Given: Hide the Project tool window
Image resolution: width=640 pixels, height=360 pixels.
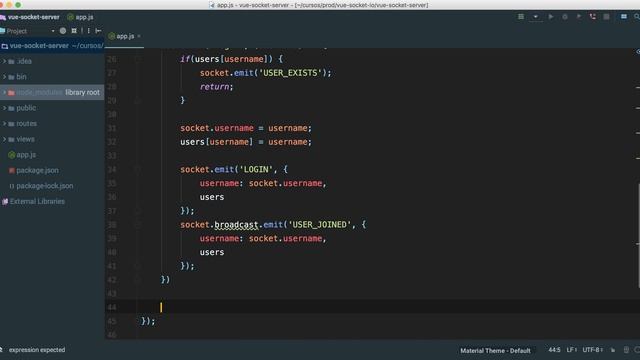Looking at the screenshot, I should [x=98, y=31].
